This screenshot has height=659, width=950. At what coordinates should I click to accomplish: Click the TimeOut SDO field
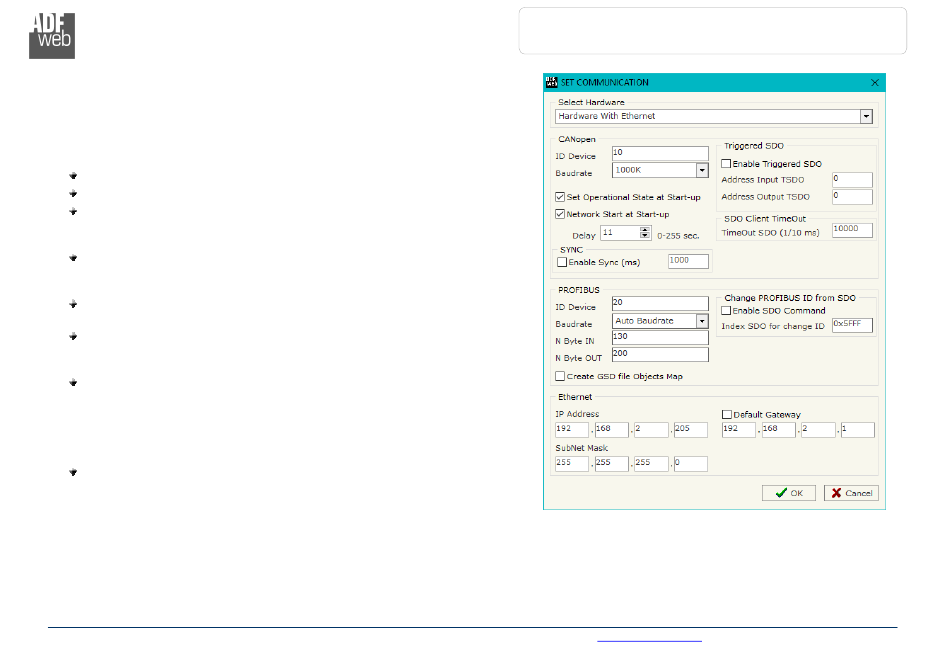tap(852, 230)
